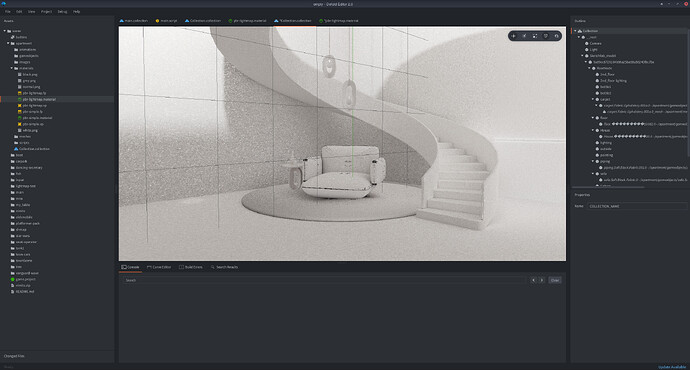The height and width of the screenshot is (370, 690).
Task: Open the Project menu
Action: tap(46, 11)
